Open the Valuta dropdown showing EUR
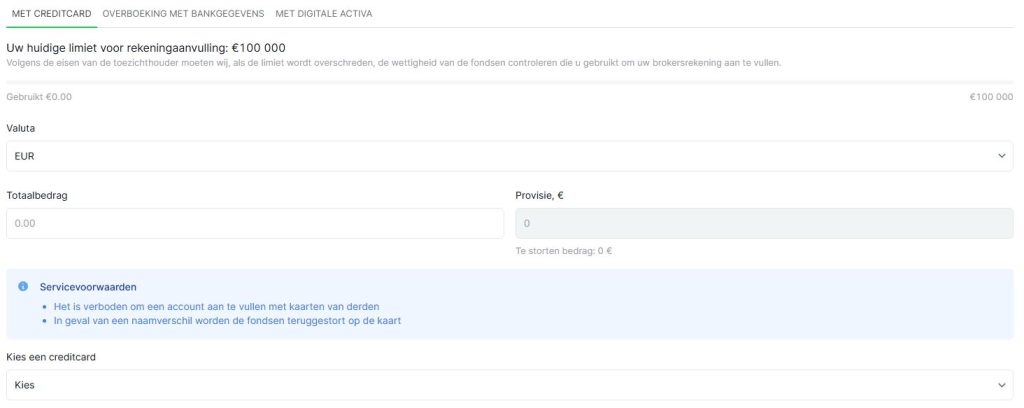Viewport: 1024px width, 408px height. (500, 156)
